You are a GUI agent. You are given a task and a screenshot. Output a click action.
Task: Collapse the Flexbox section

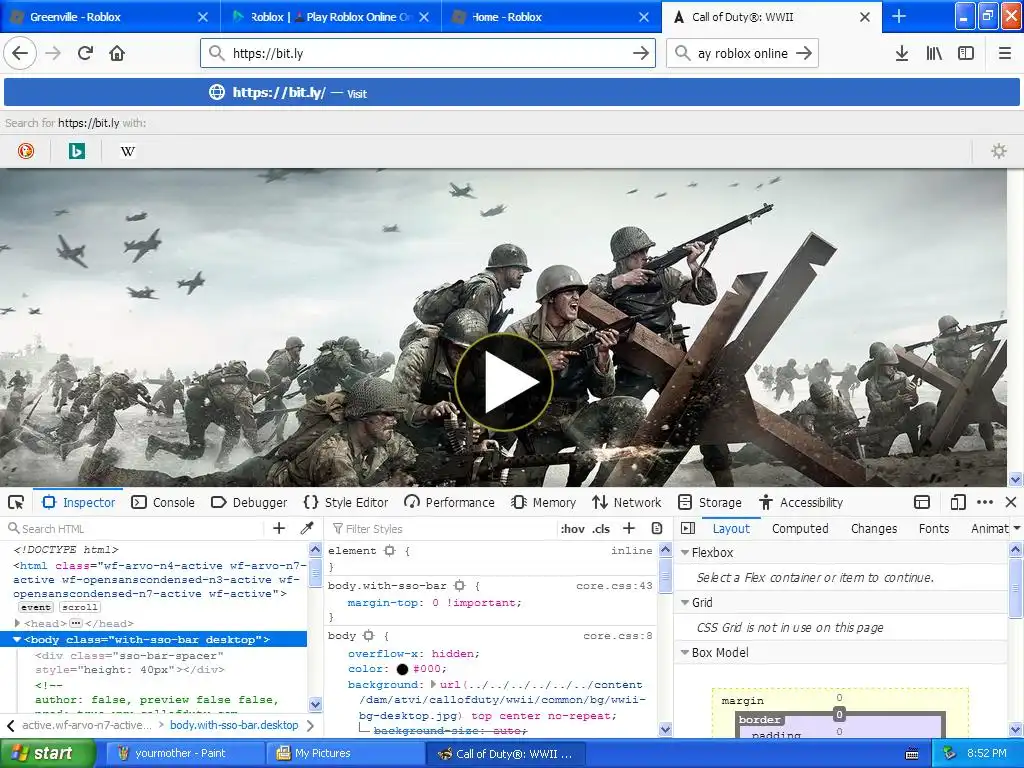[x=685, y=552]
